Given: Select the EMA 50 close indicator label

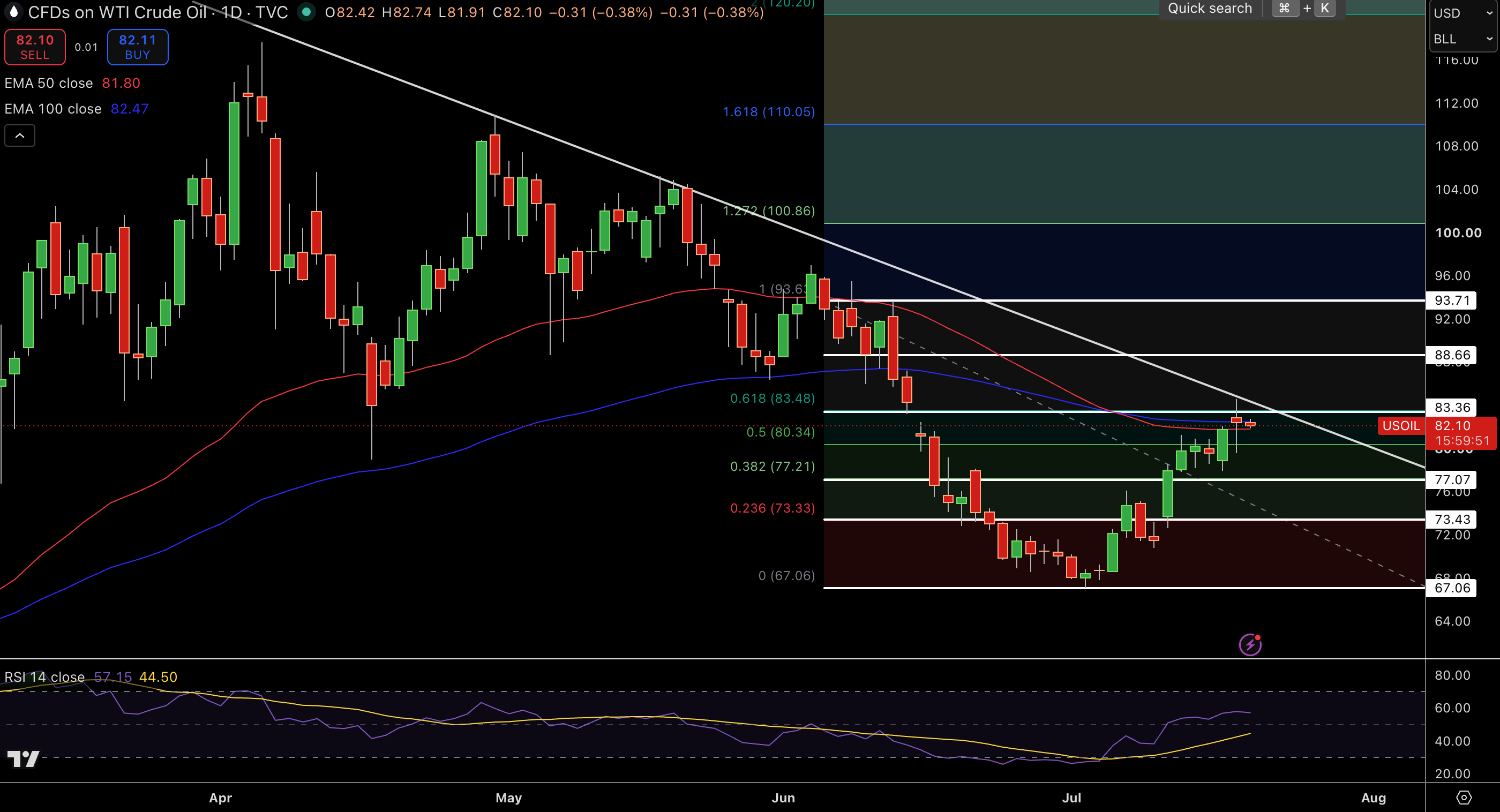Looking at the screenshot, I should point(49,83).
